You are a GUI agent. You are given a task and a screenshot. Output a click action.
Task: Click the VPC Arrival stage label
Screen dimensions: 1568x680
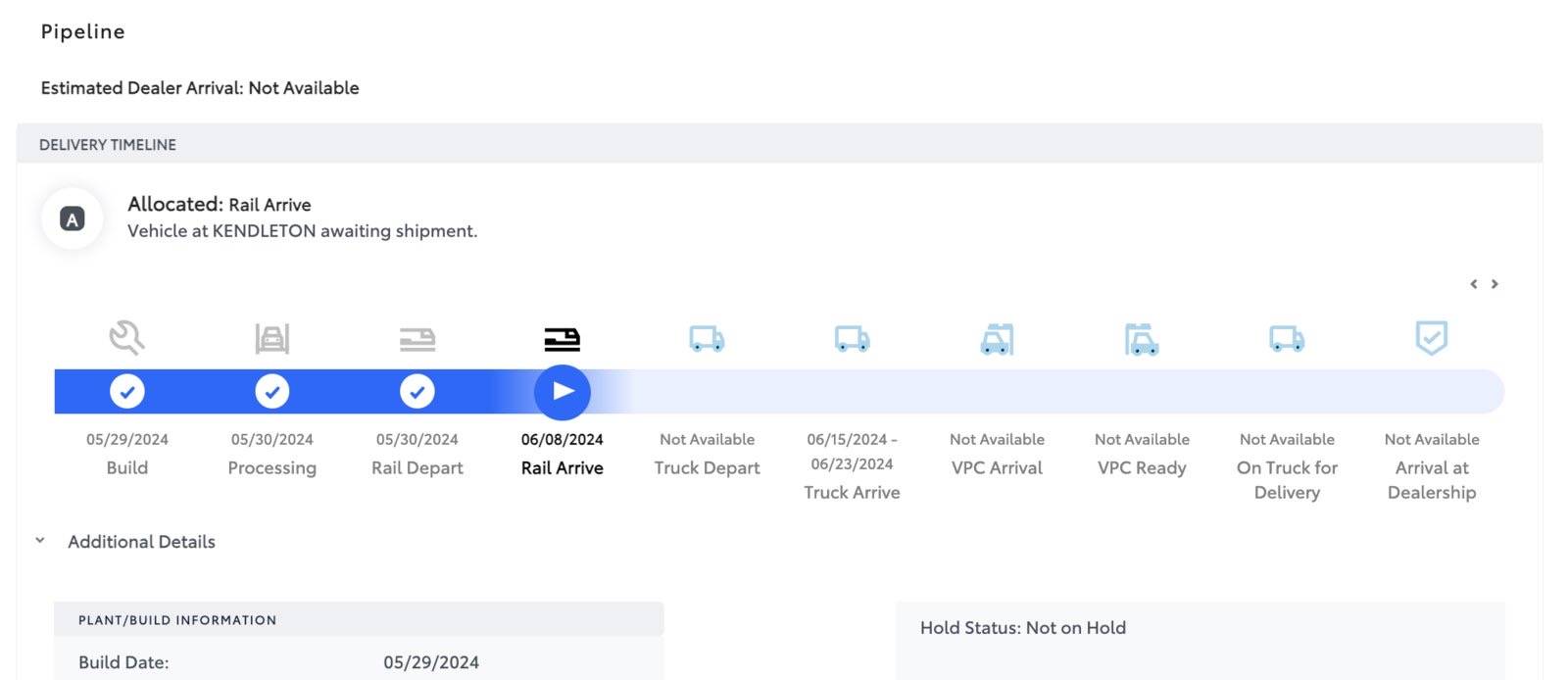pyautogui.click(x=997, y=468)
